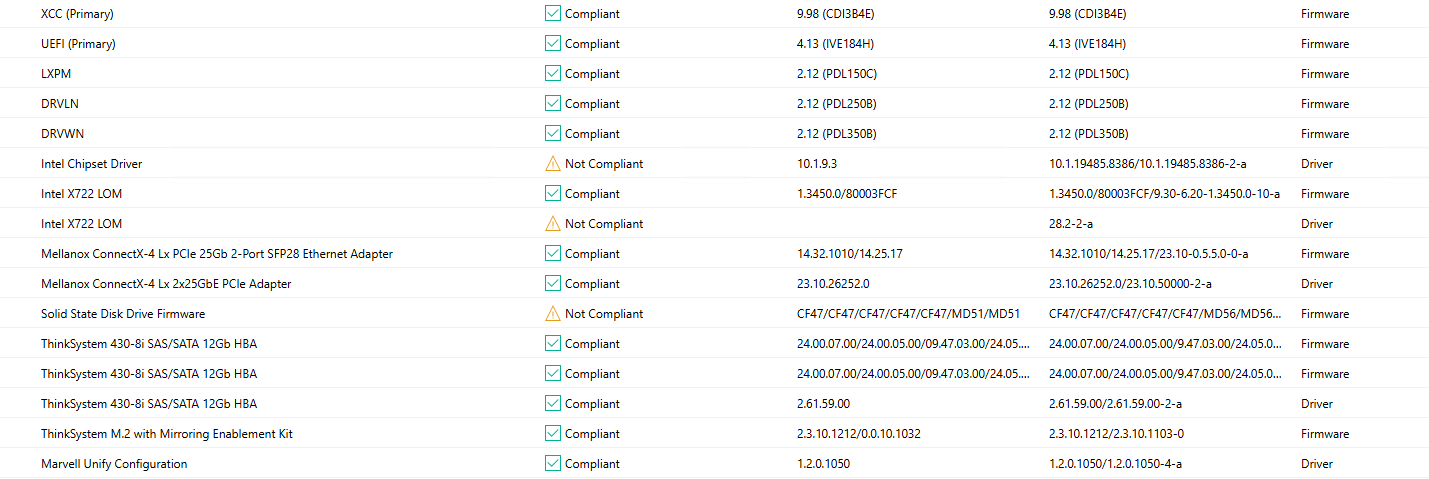Click the warning icon for Intel Chipset Driver
Screen dimensions: 1429x479
tap(552, 164)
